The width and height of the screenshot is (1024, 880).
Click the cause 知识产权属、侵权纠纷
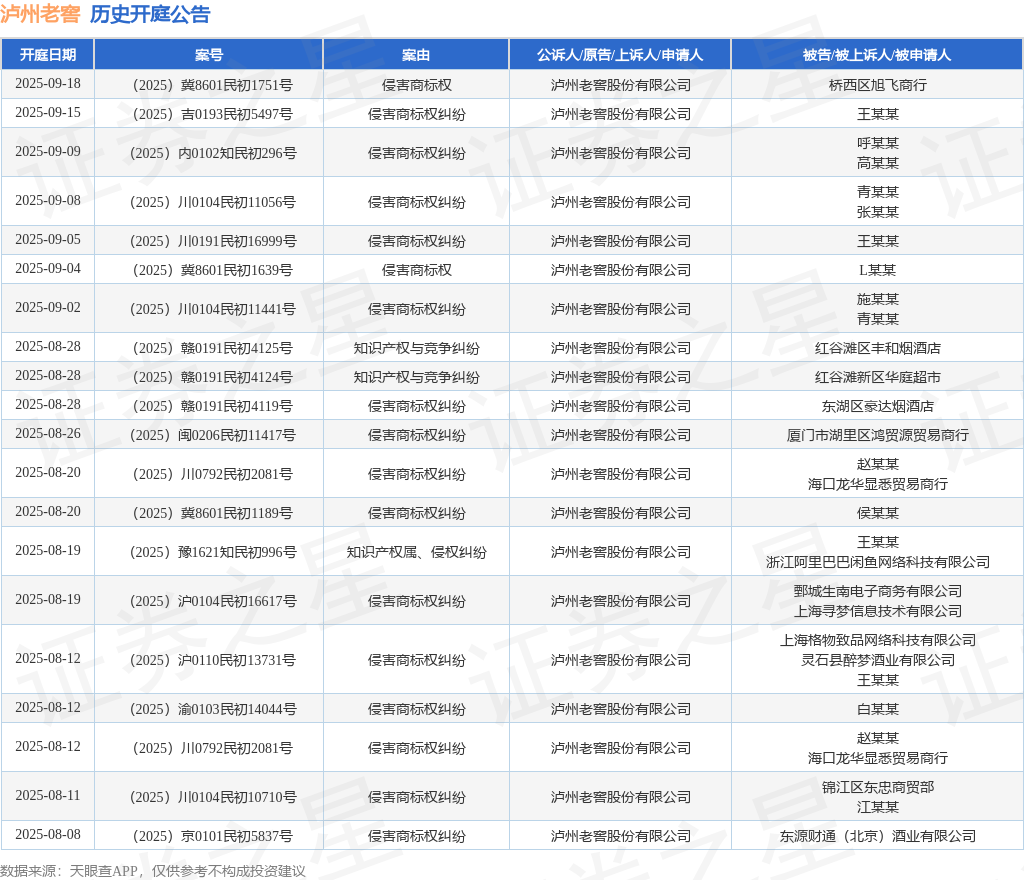click(x=416, y=552)
